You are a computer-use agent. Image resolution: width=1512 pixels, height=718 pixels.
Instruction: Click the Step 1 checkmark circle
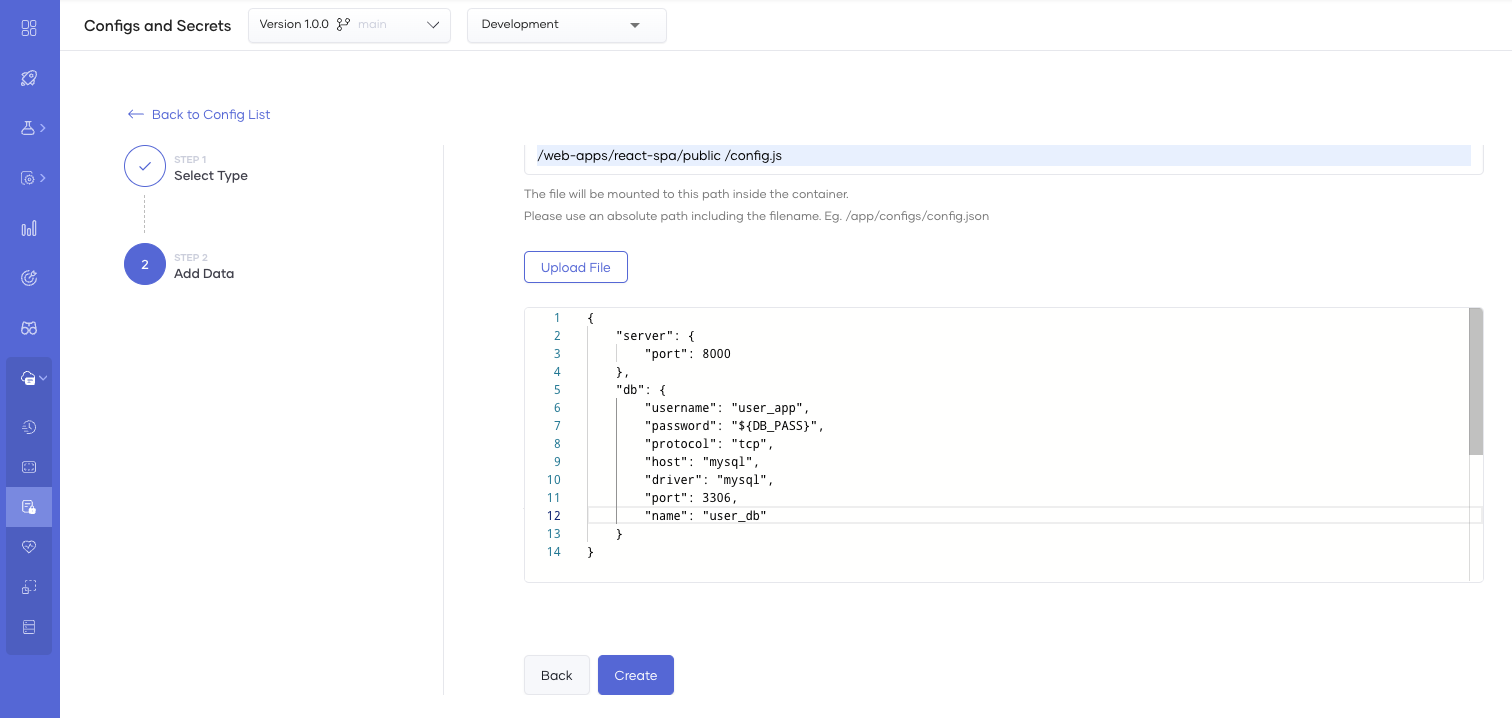point(145,166)
